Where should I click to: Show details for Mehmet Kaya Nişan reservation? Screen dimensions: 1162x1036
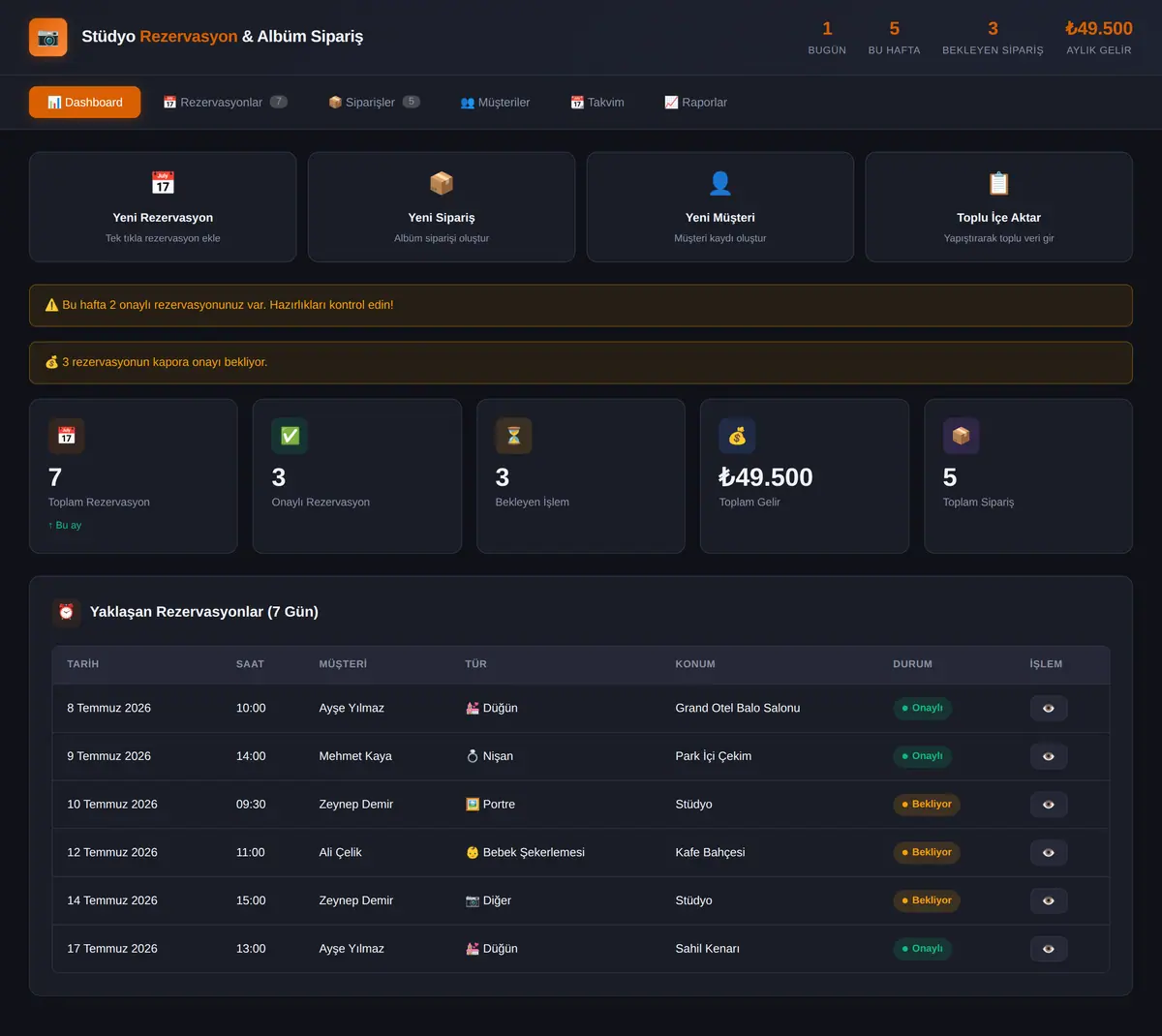coord(1049,756)
